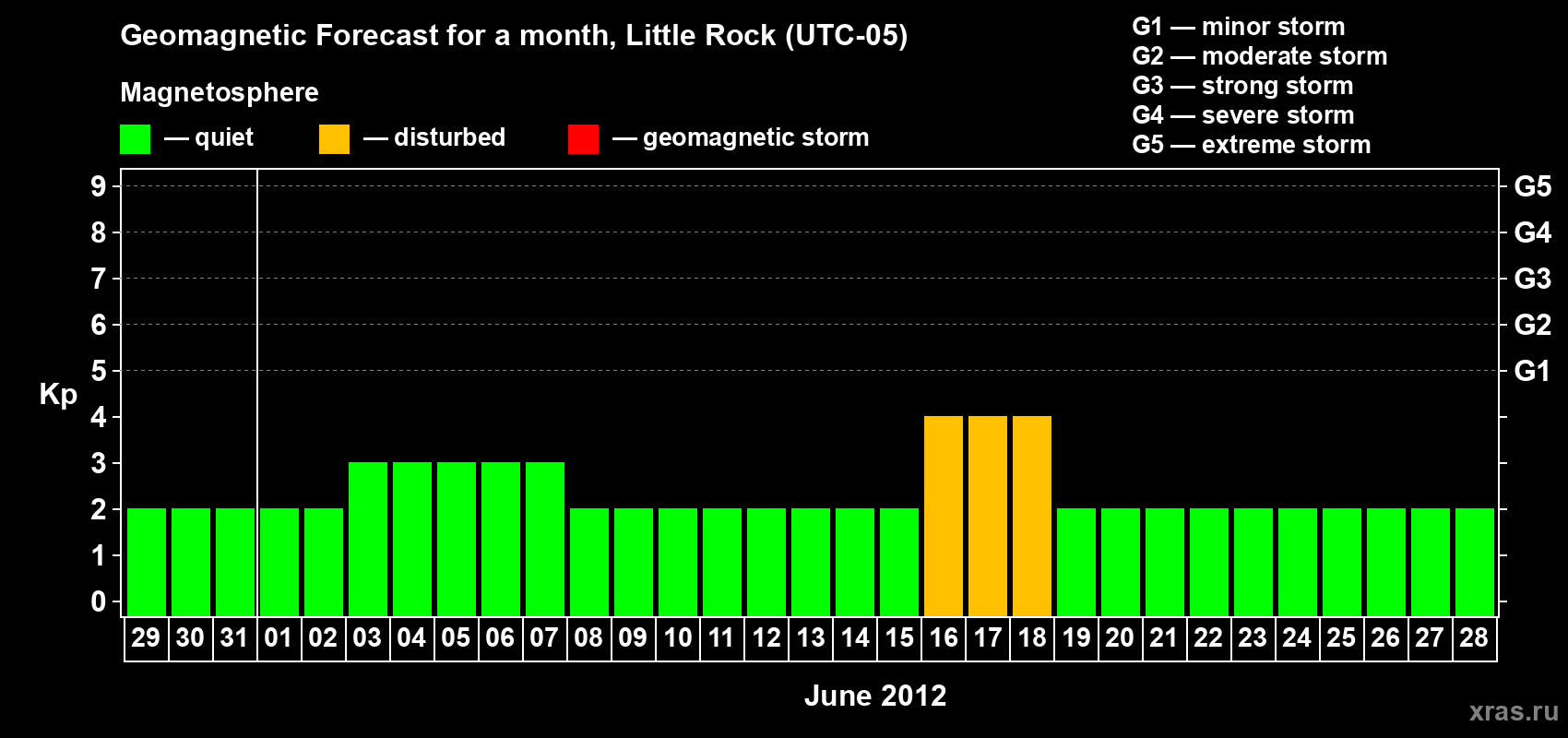Click the 'quiet' legend label
The width and height of the screenshot is (1568, 738).
pyautogui.click(x=224, y=137)
